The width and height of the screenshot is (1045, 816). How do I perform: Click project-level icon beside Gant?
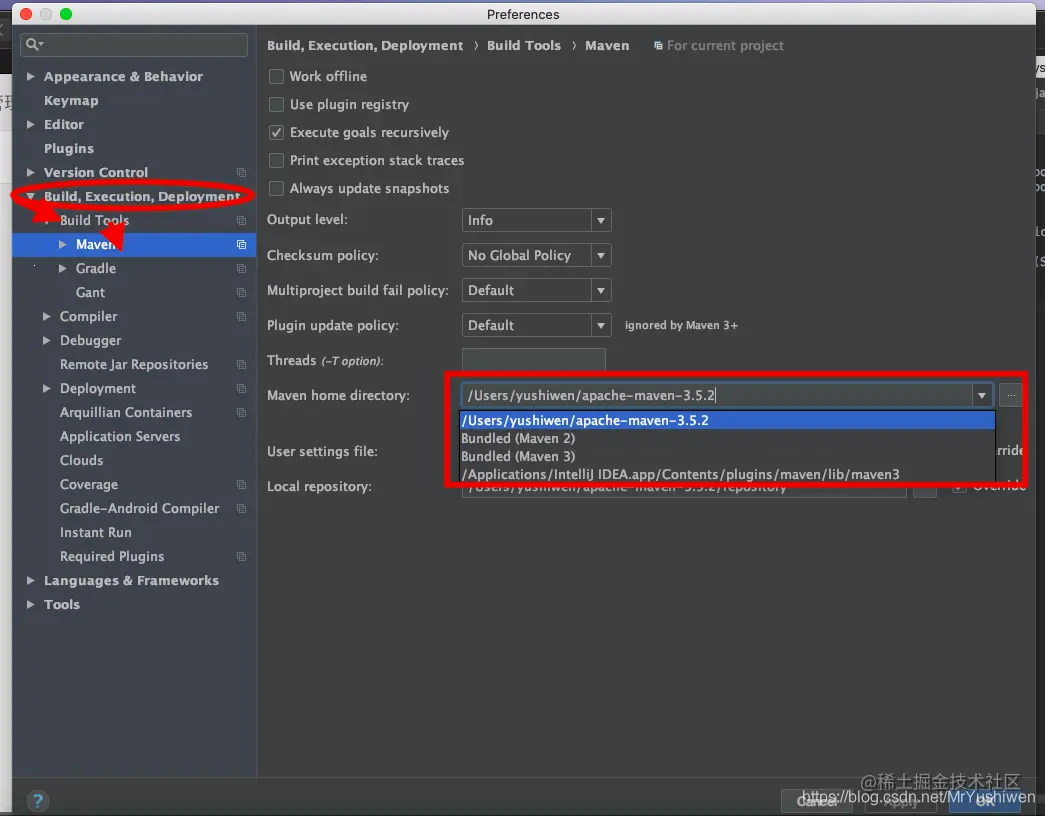pos(241,293)
